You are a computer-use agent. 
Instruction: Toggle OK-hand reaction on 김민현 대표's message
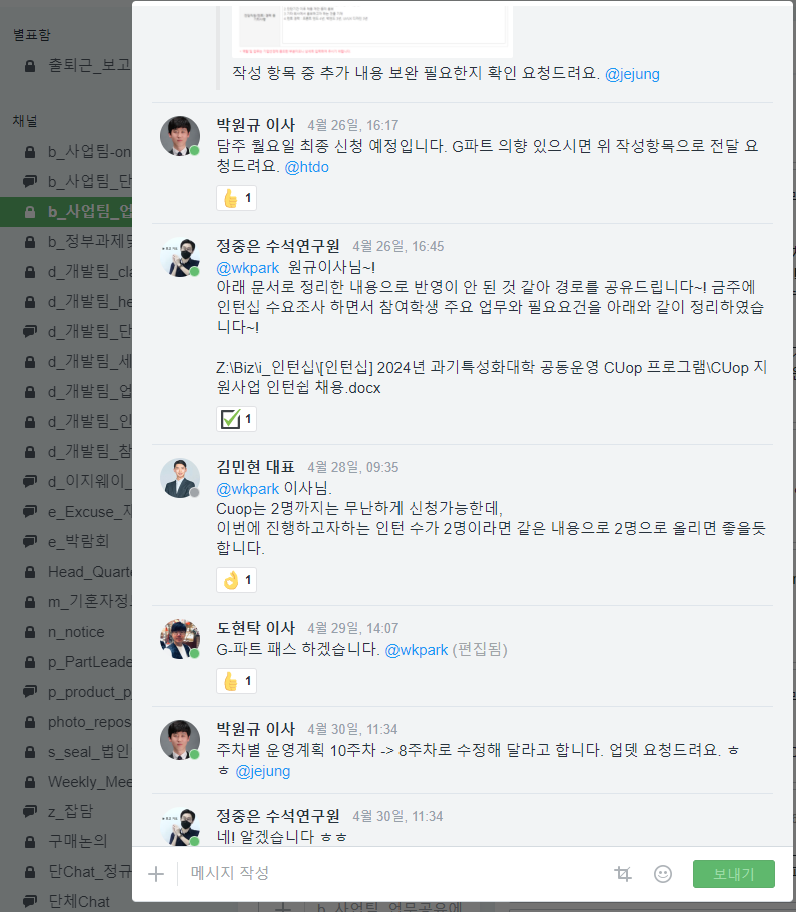click(x=237, y=580)
